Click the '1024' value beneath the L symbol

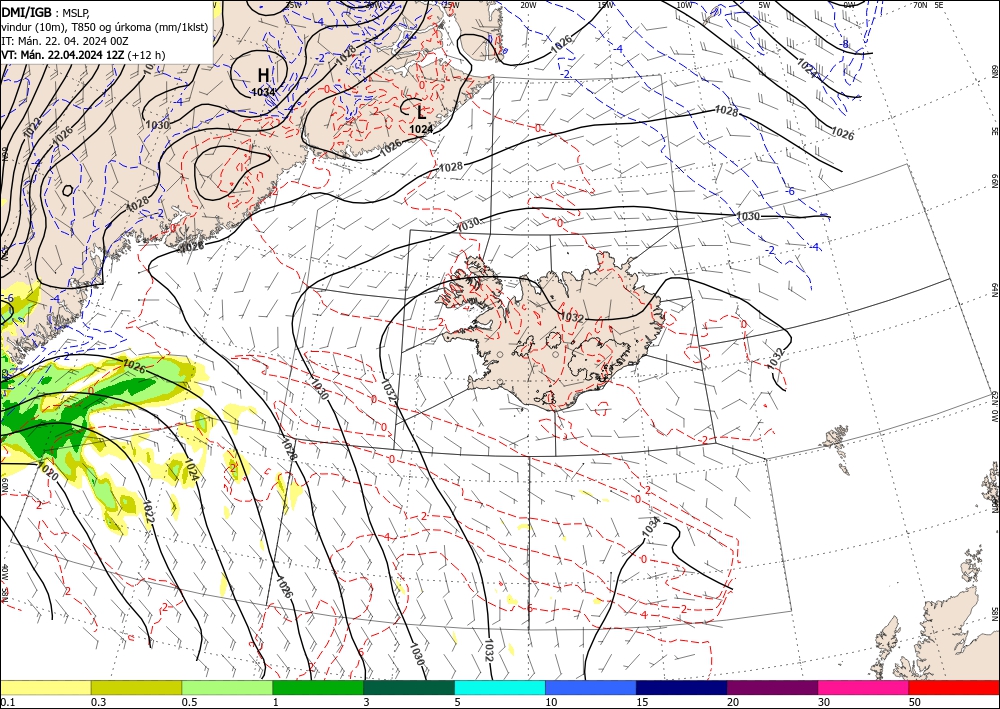421,129
